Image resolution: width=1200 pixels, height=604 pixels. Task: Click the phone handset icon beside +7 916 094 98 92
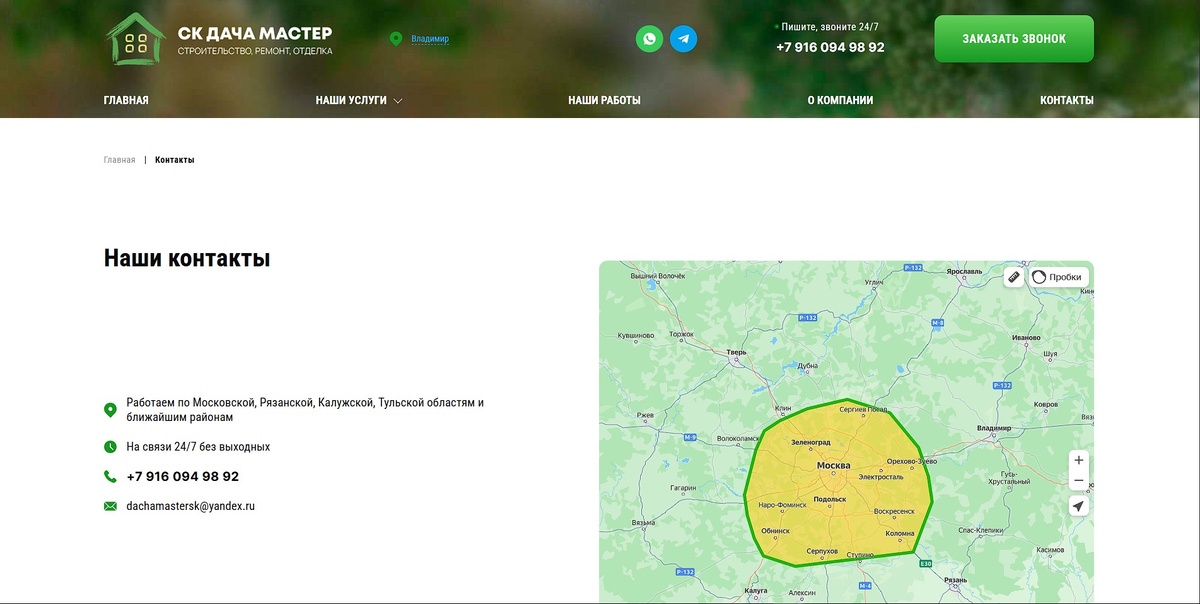(110, 476)
